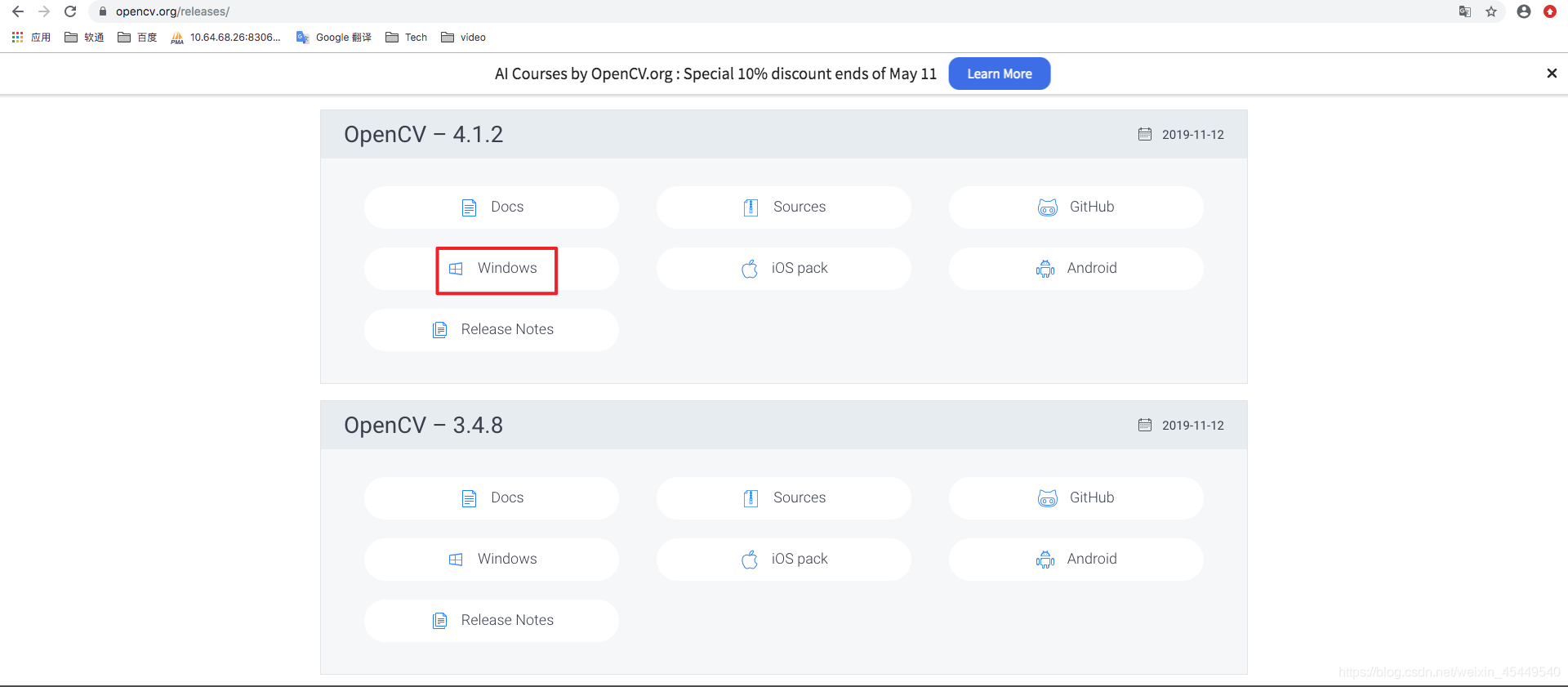Viewport: 1568px width, 687px height.
Task: Click the 2019-11-12 date of OpenCV 4.1.2
Action: pos(1192,135)
